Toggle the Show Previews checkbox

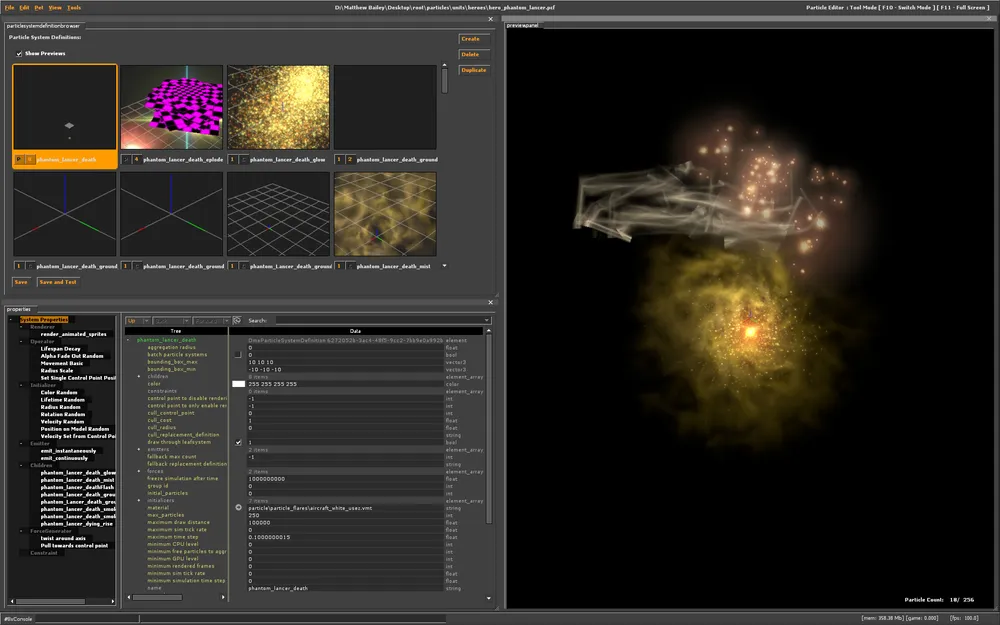(19, 53)
